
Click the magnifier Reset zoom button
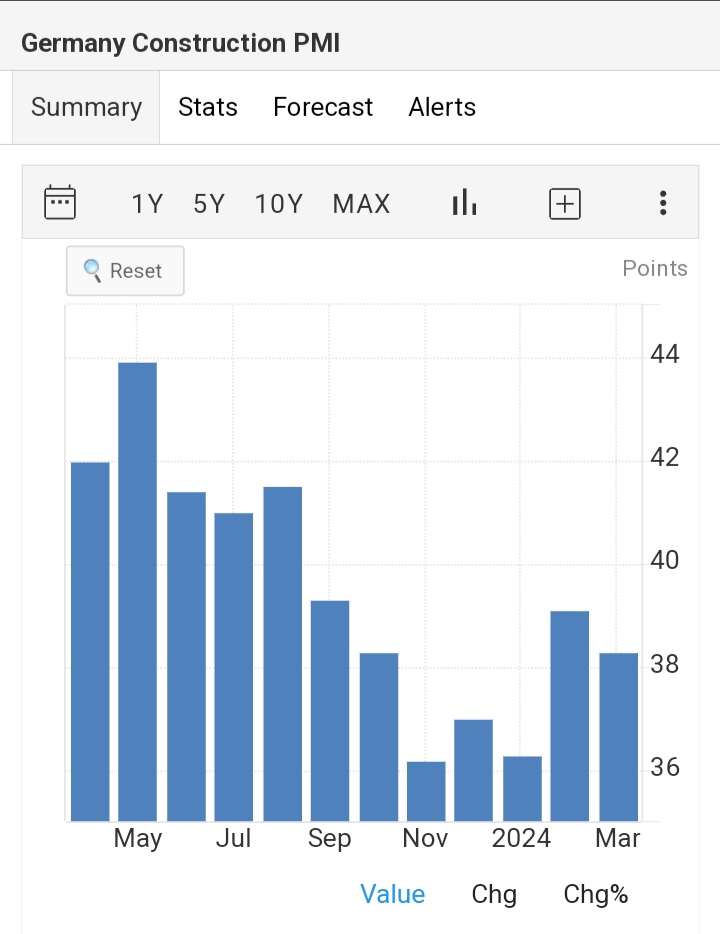(125, 271)
